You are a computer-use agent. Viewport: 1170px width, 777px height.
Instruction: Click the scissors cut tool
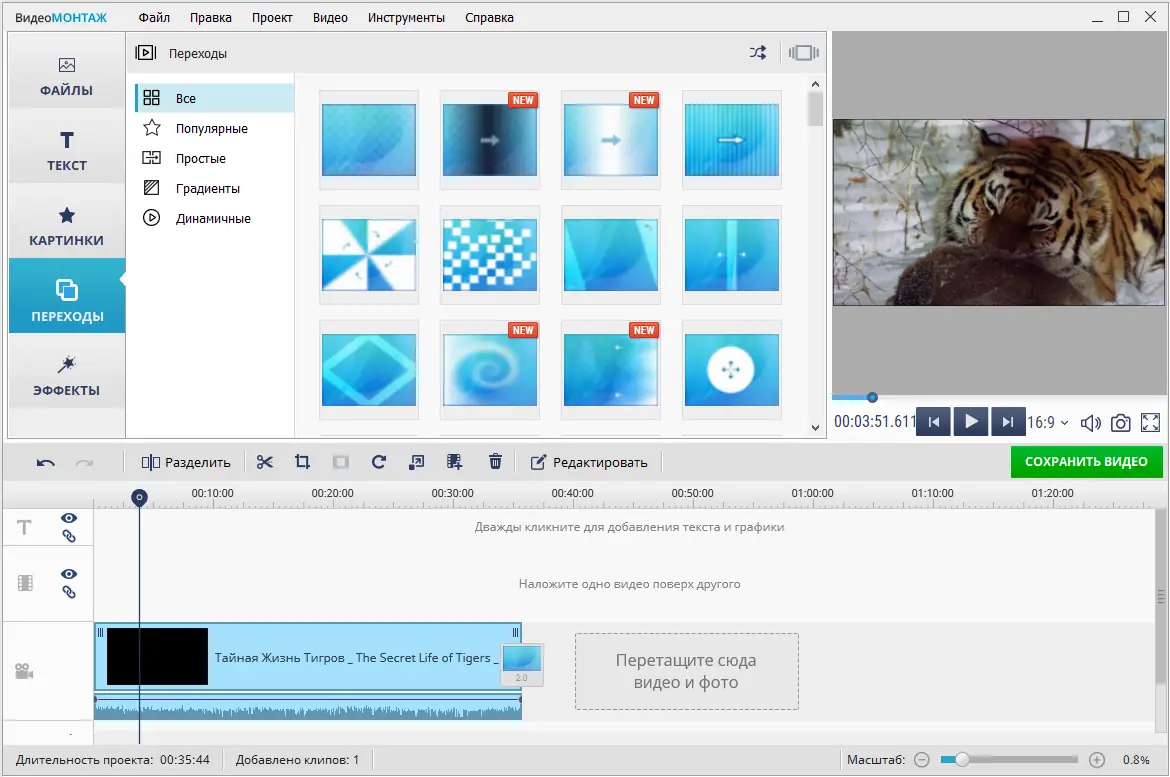click(264, 462)
